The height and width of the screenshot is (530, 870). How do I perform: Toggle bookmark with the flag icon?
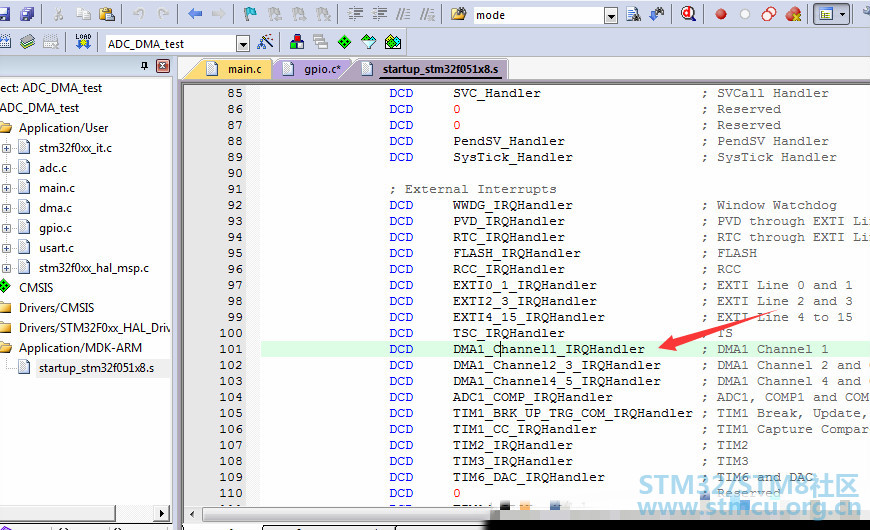coord(249,15)
